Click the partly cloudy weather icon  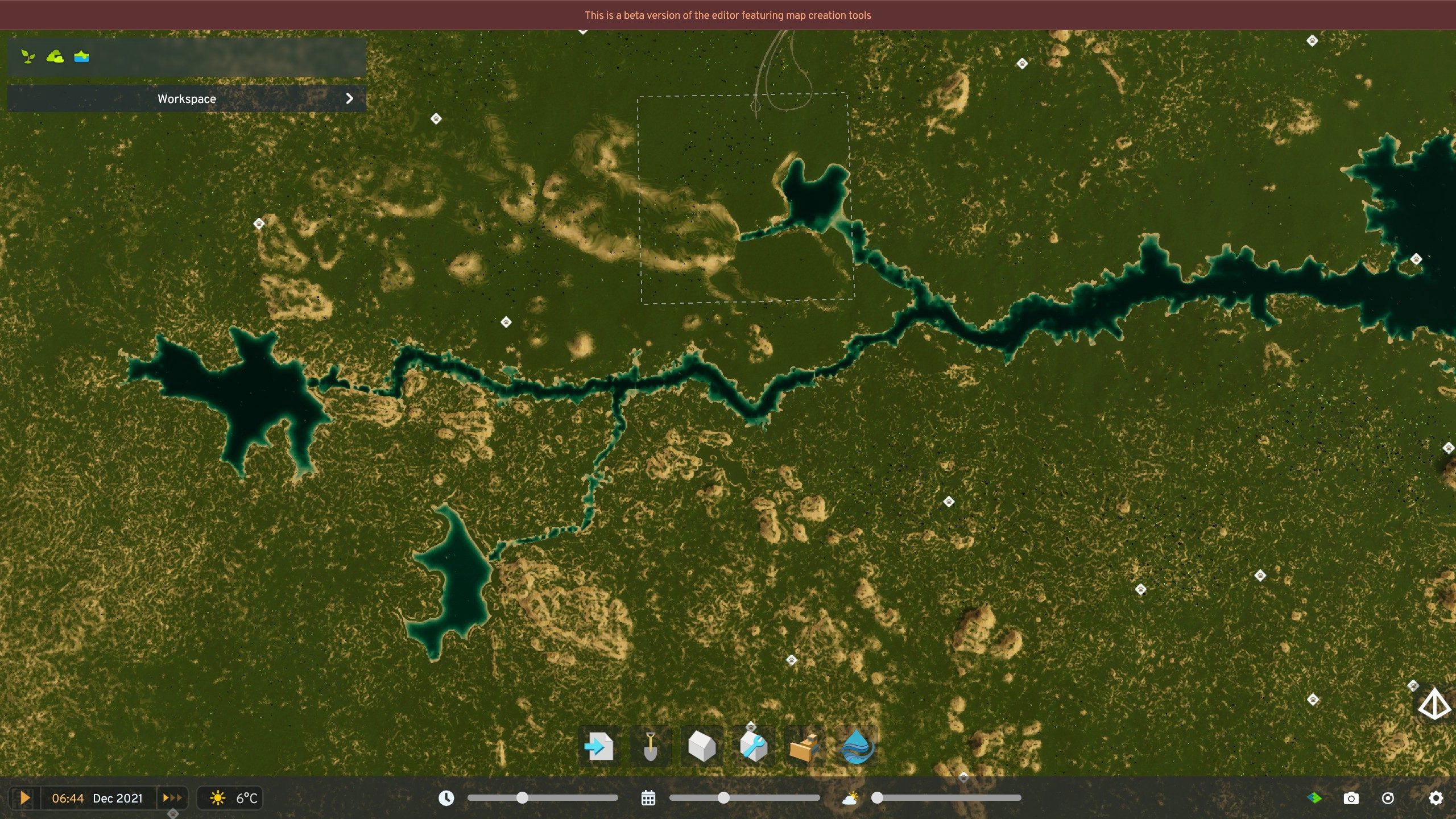click(850, 798)
